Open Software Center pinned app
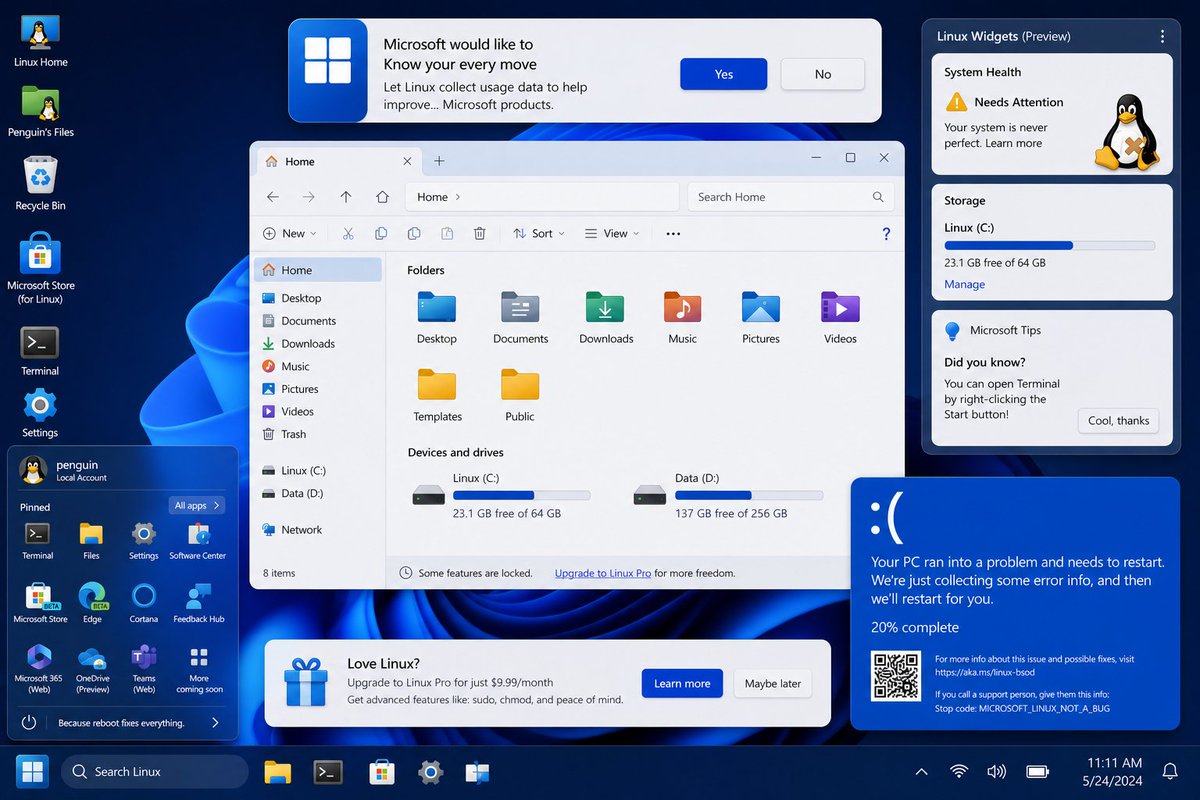This screenshot has width=1200, height=800. tap(198, 540)
